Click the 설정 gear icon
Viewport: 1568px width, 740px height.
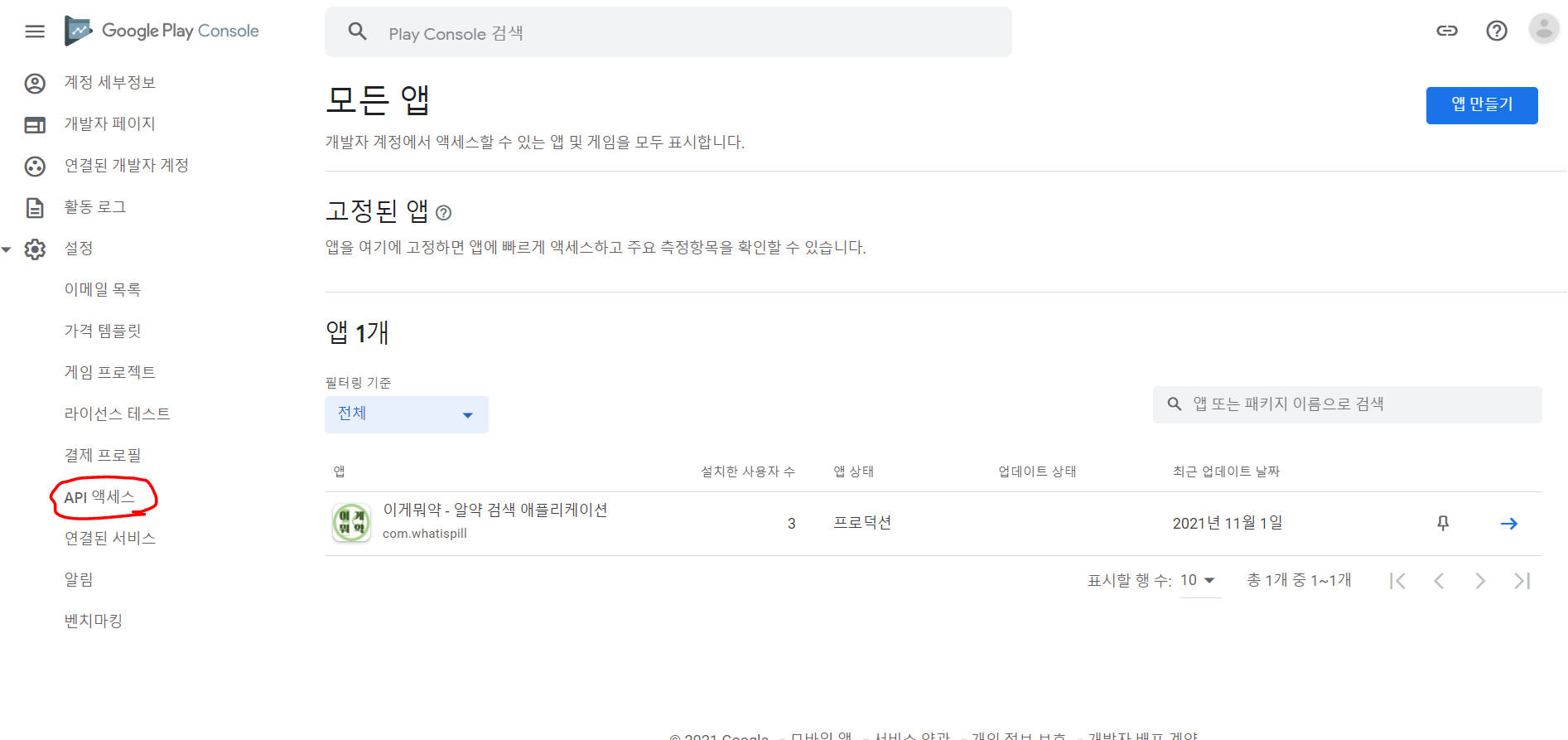coord(35,249)
